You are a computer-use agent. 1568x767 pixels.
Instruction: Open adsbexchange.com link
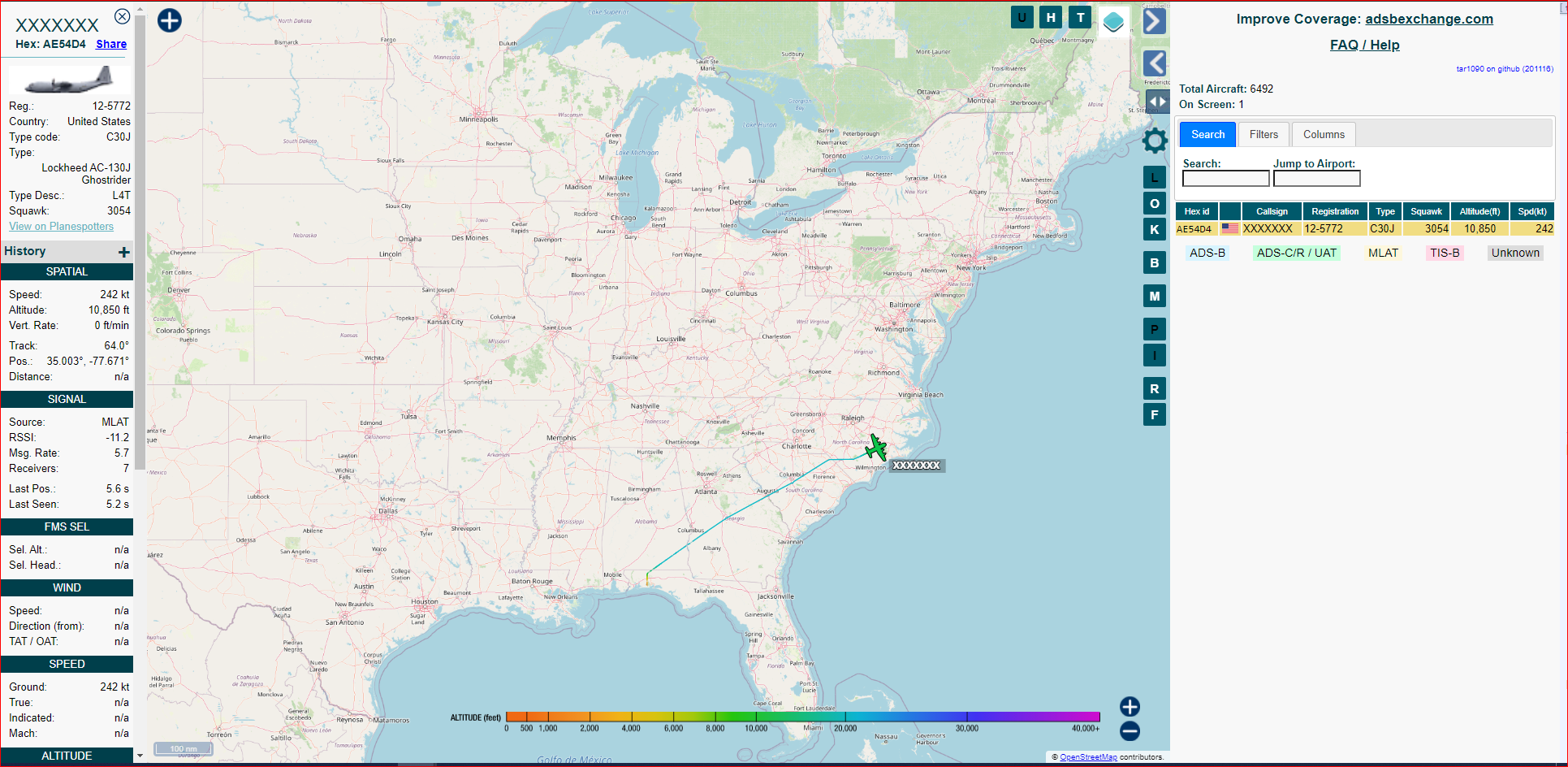click(x=1428, y=19)
